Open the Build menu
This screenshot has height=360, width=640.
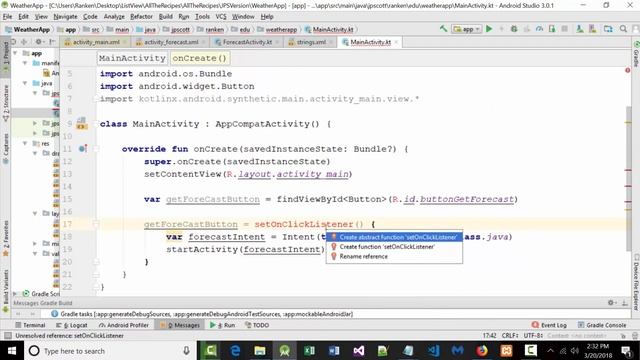tap(165, 17)
